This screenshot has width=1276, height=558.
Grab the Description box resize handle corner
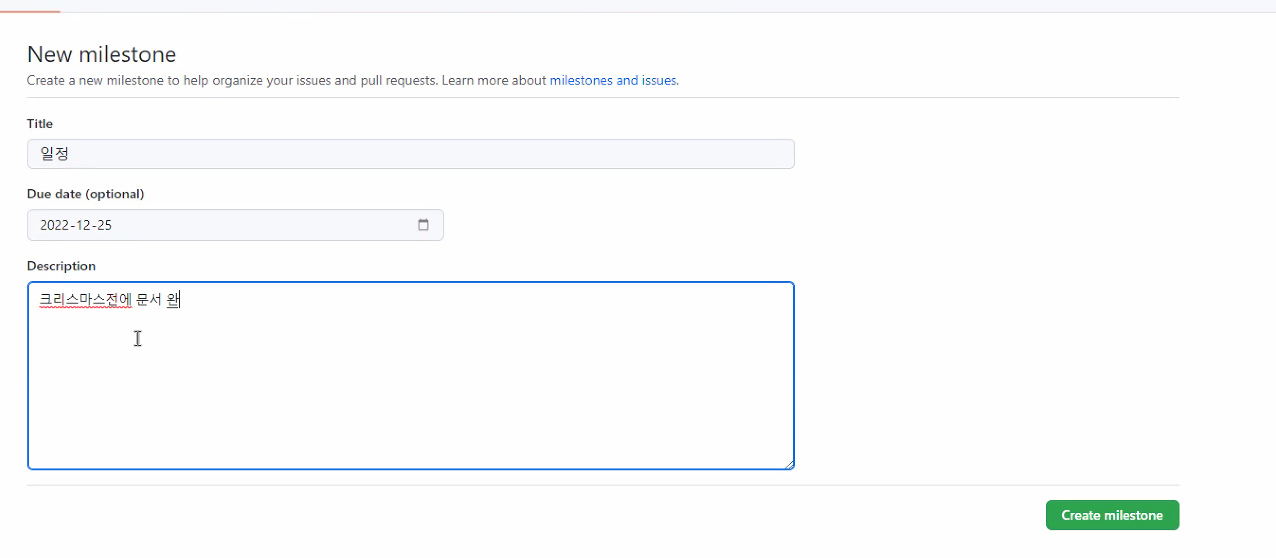tap(789, 463)
